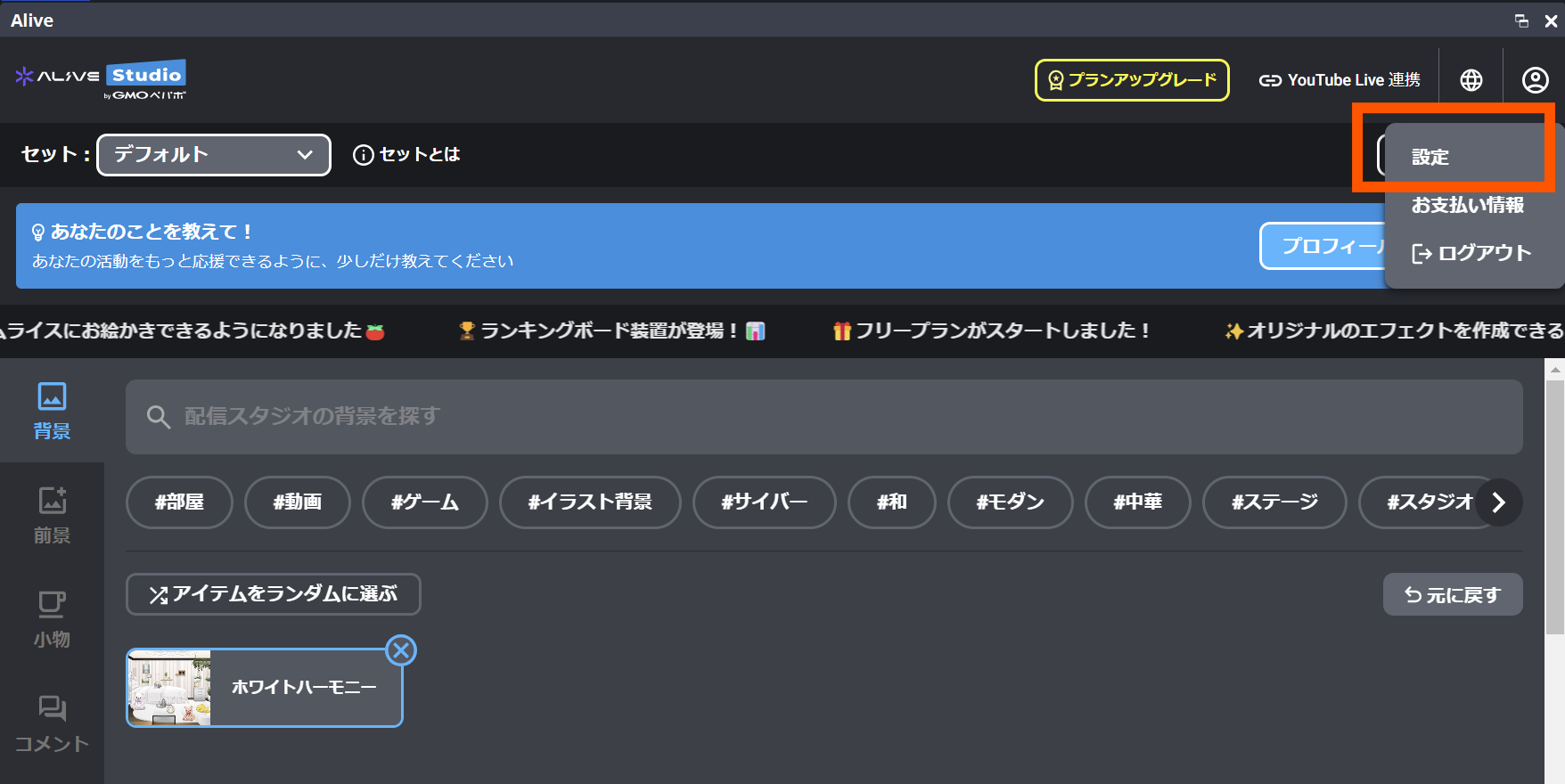The width and height of the screenshot is (1565, 784).
Task: Click the プランアップグレード button
Action: coord(1132,80)
